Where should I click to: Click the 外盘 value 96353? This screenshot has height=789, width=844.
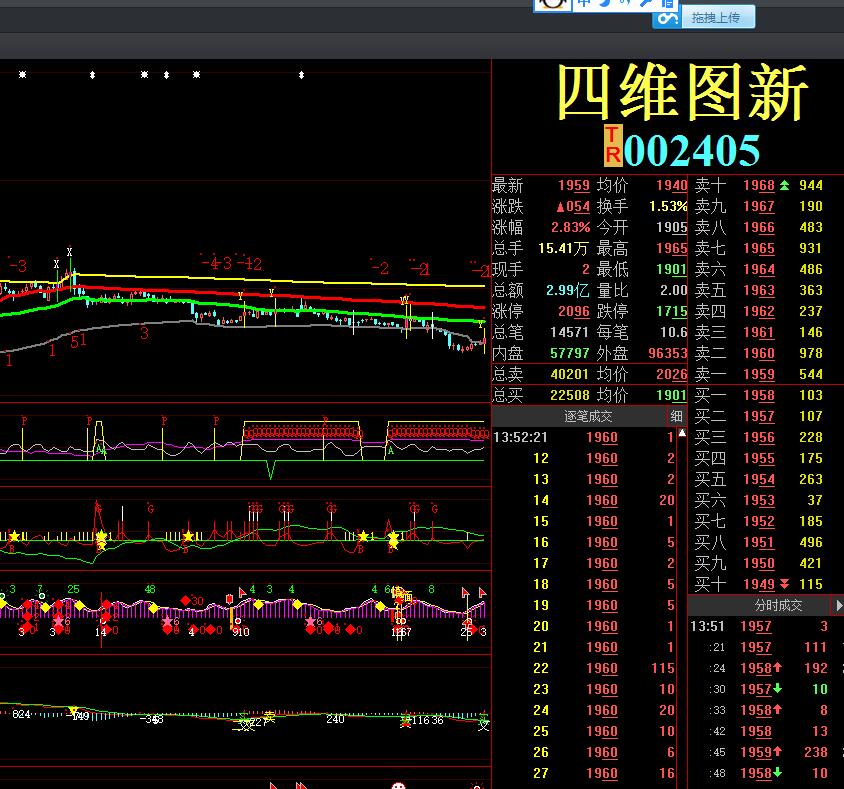click(x=667, y=354)
